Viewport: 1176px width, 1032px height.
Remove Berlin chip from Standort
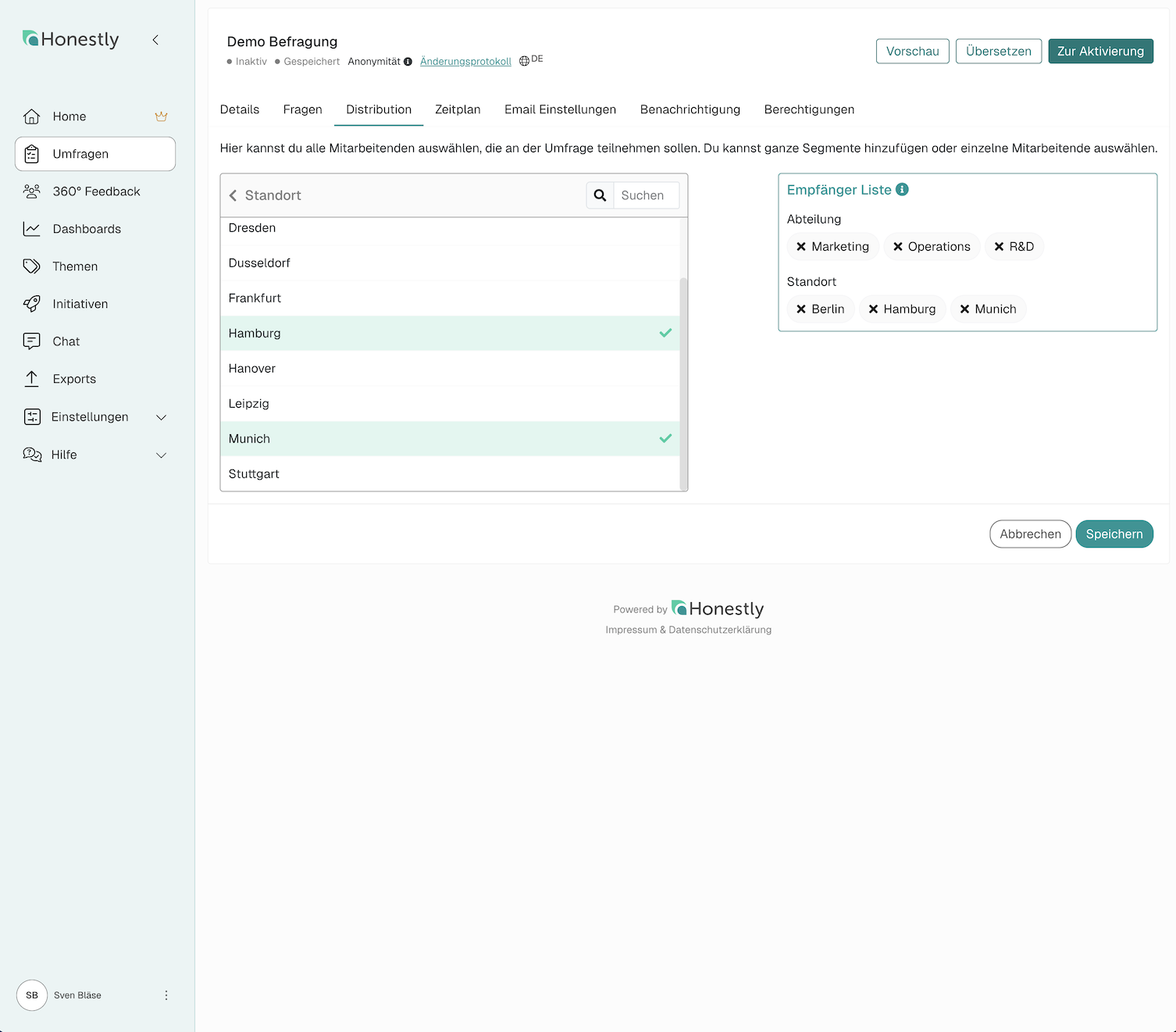click(801, 309)
